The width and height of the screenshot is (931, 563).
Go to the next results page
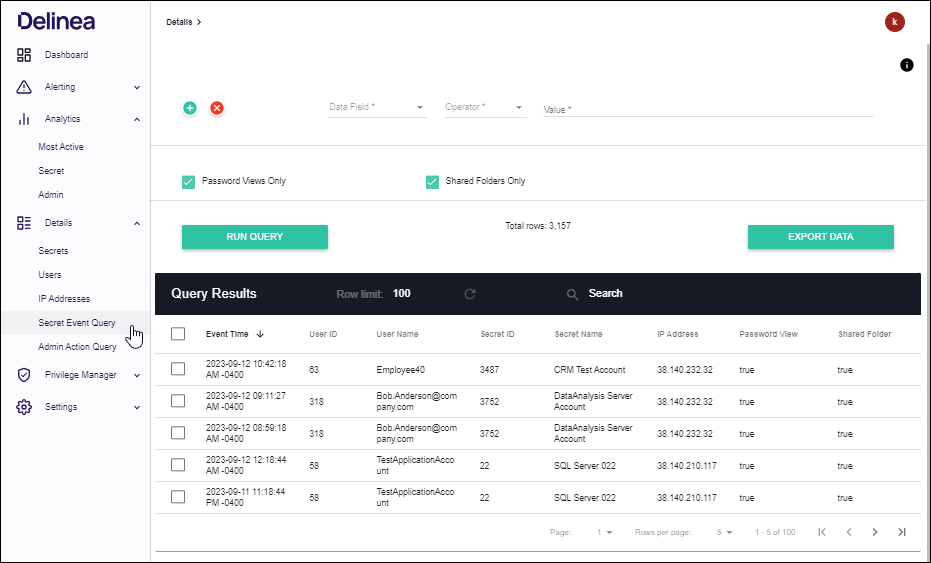click(x=875, y=532)
